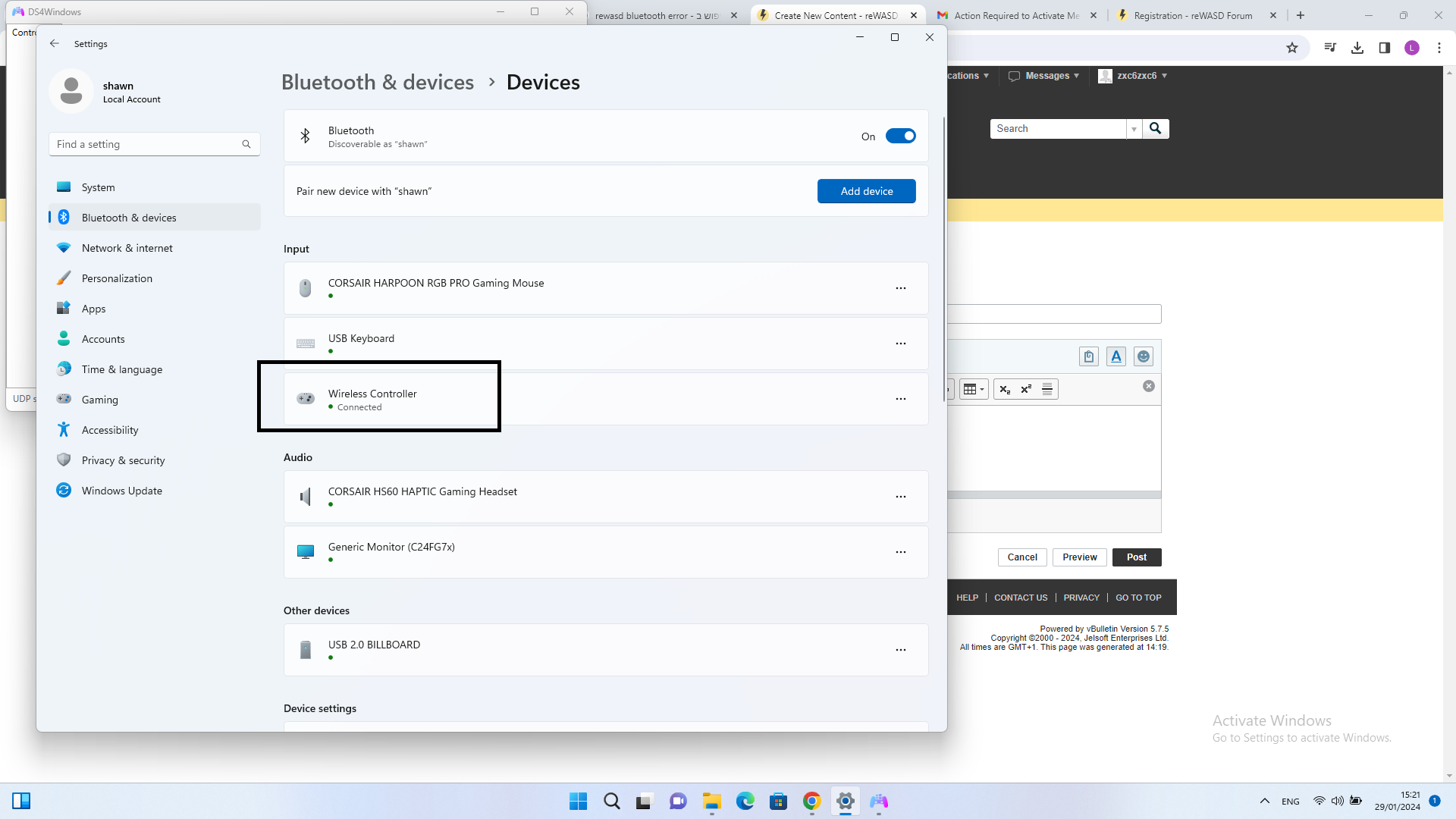Click the CONTACT US footer link
This screenshot has width=1456, height=819.
[1020, 598]
